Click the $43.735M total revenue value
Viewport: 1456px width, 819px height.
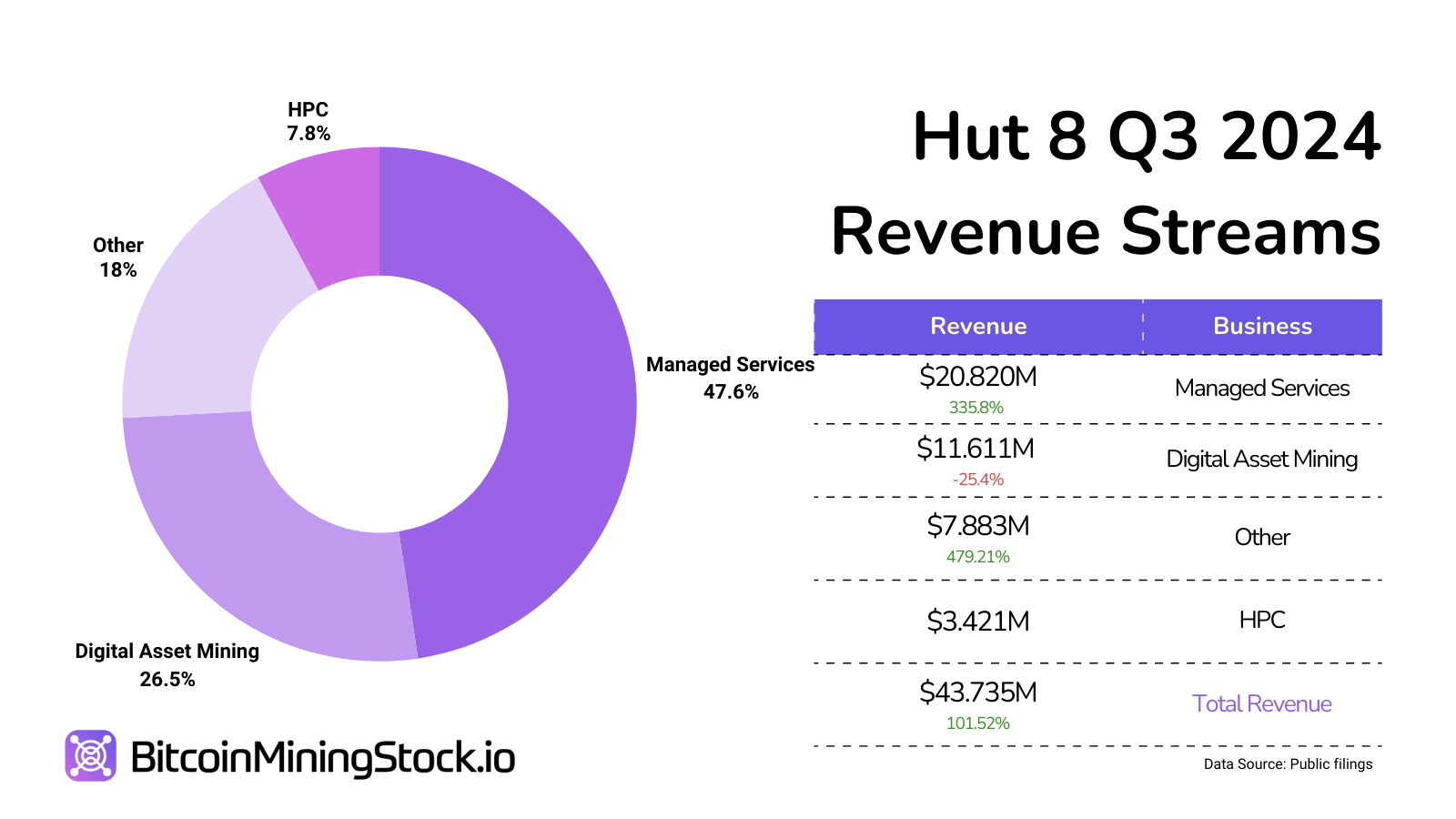(976, 693)
